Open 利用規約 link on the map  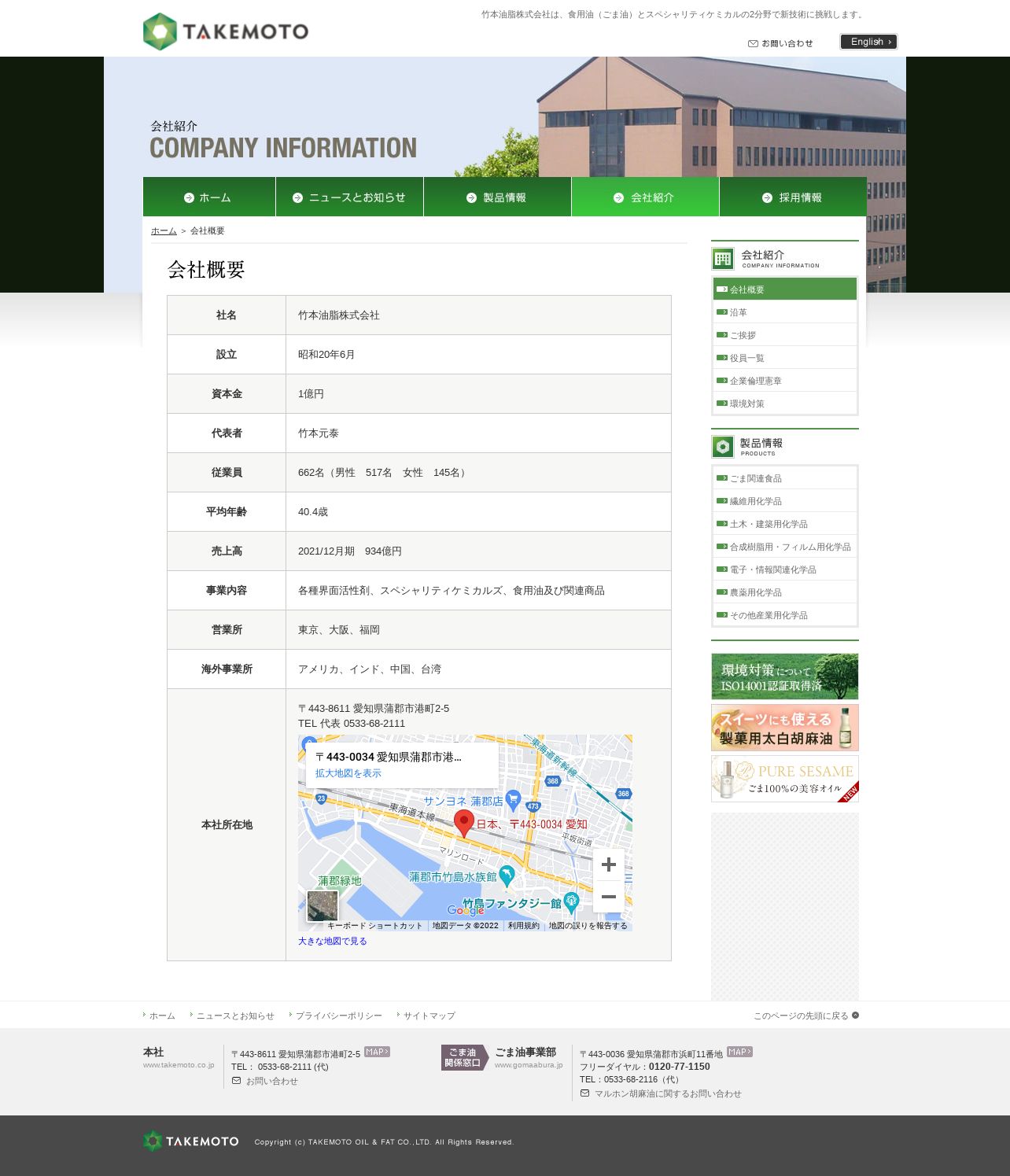(x=524, y=926)
